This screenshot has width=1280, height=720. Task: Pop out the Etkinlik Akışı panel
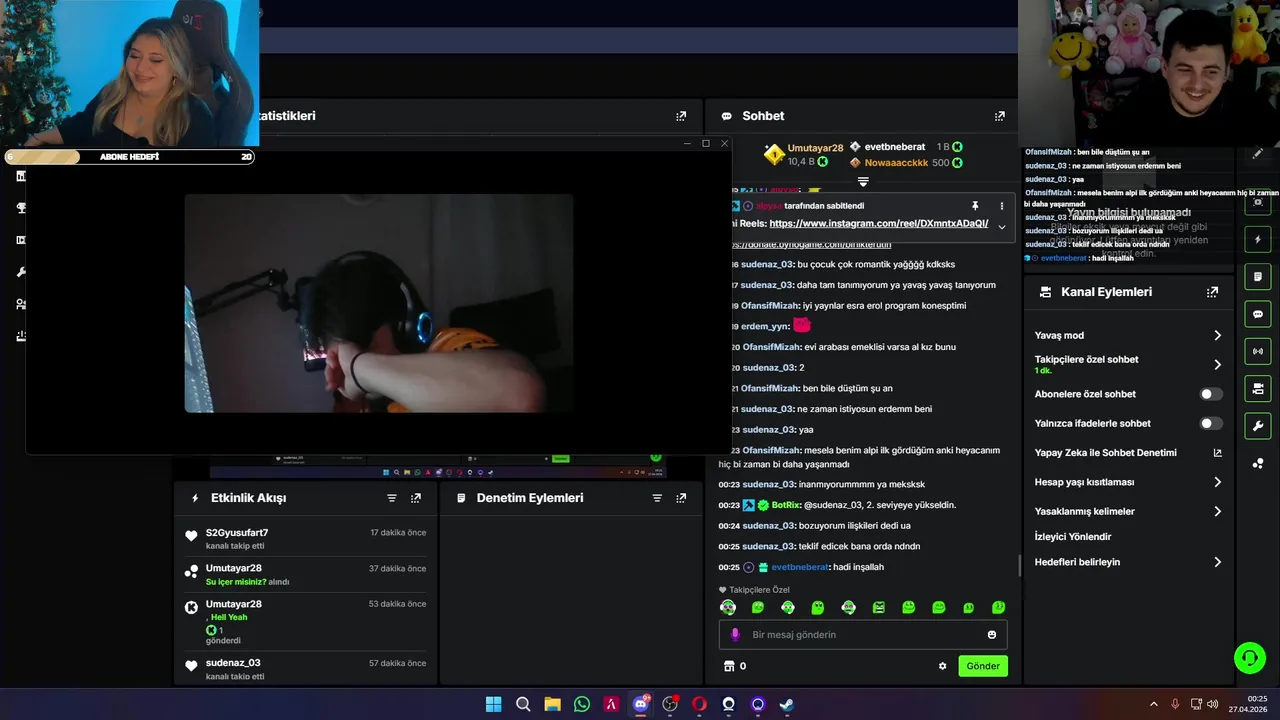pyautogui.click(x=416, y=498)
